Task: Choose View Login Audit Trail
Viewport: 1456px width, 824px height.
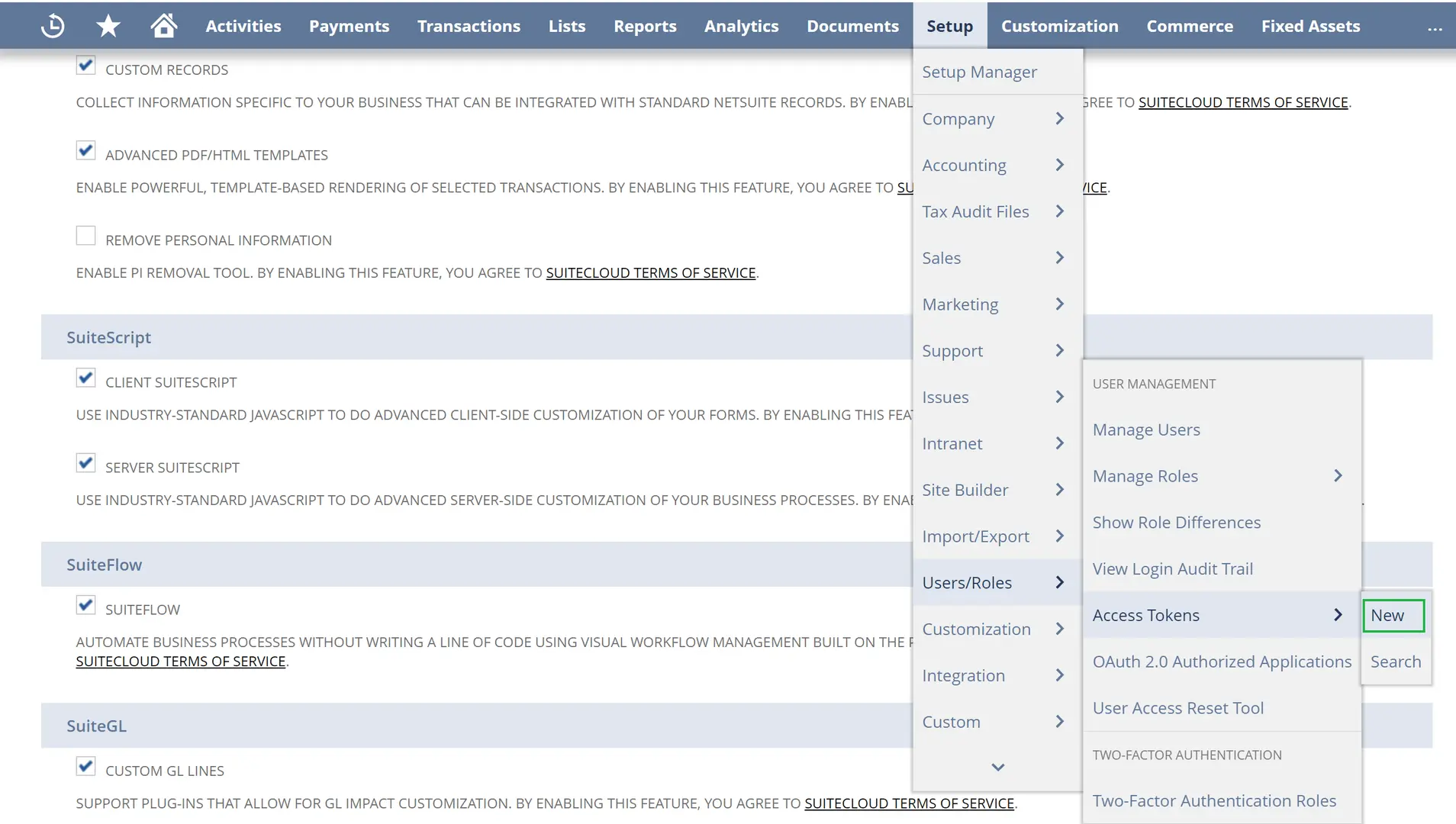Action: tap(1222, 569)
